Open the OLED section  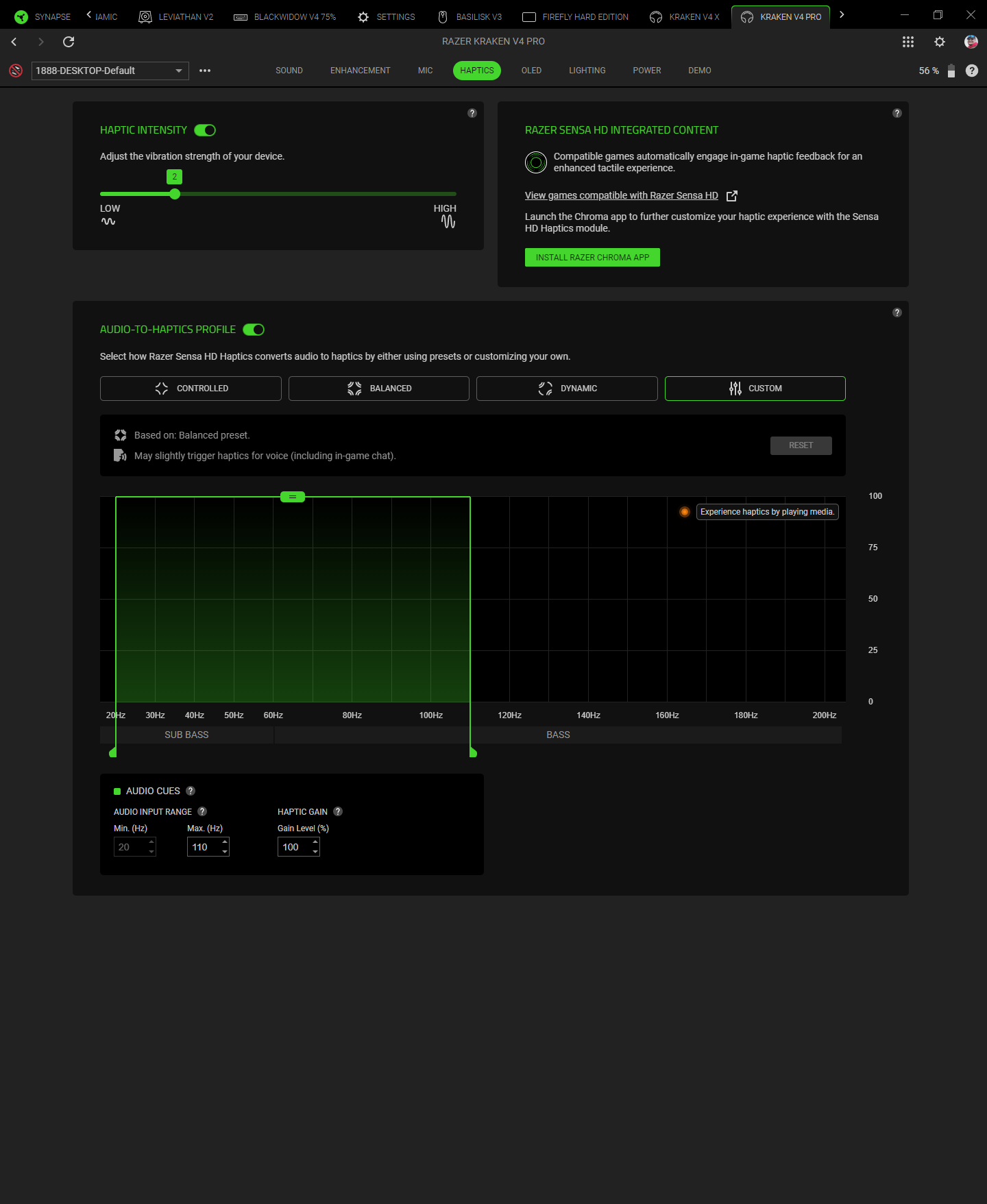(x=531, y=71)
